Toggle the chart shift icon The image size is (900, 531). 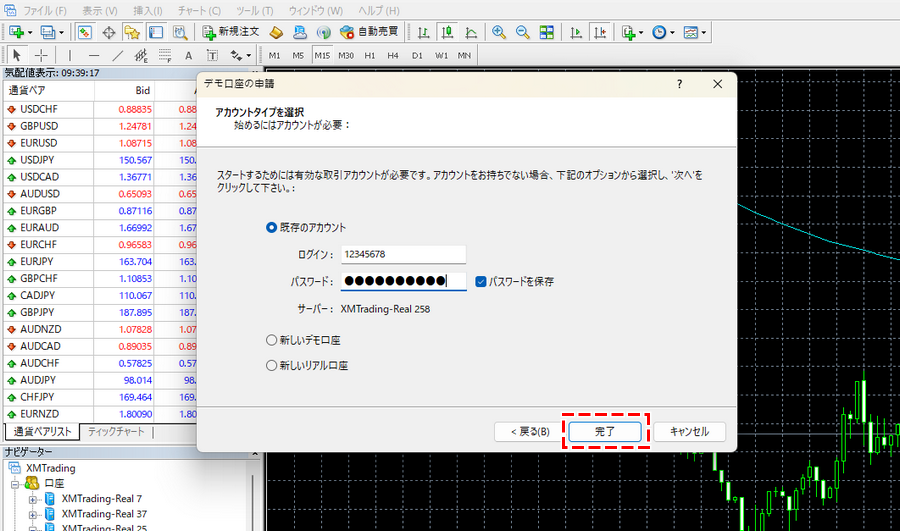(x=600, y=32)
